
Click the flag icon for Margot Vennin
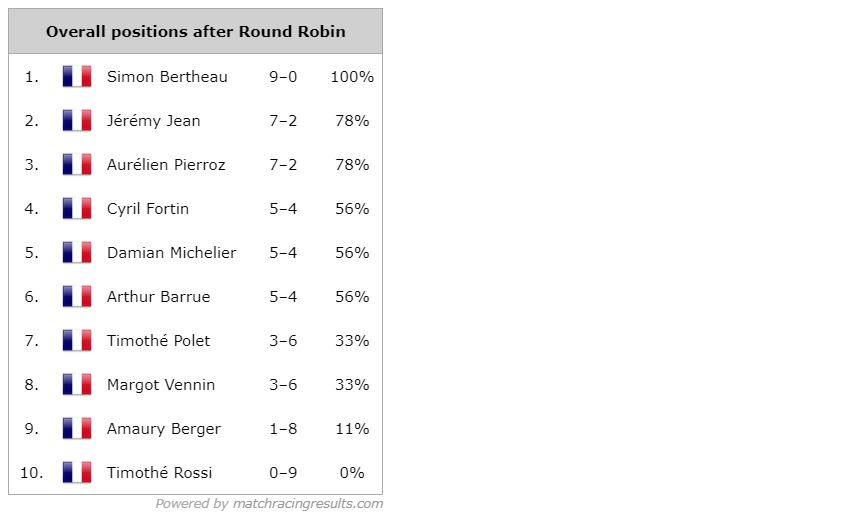[77, 384]
